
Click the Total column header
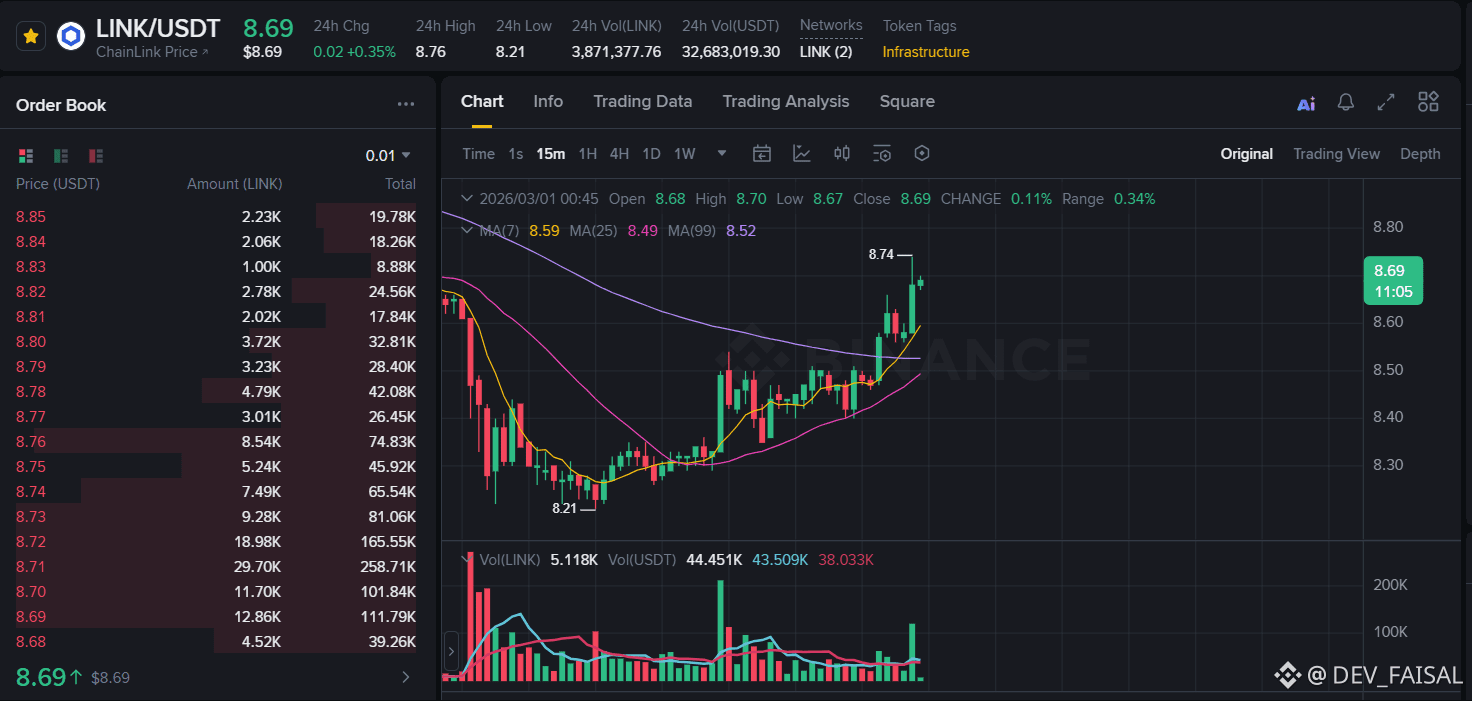point(400,183)
